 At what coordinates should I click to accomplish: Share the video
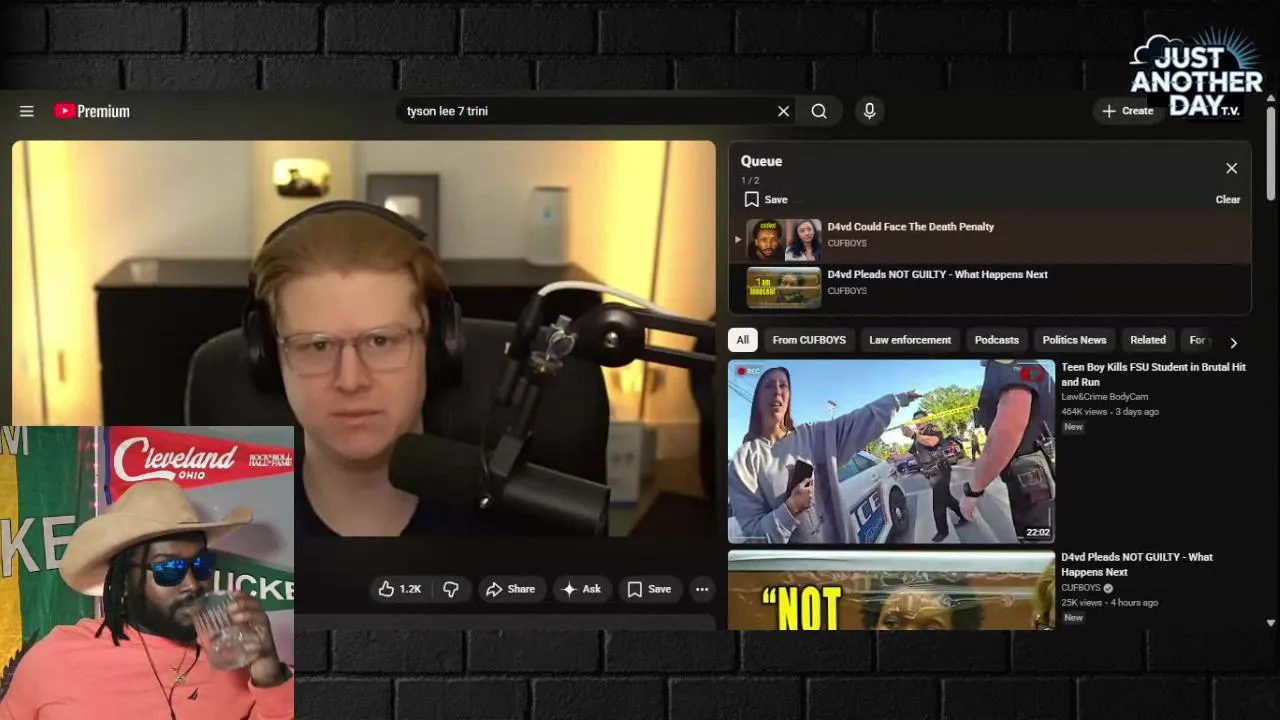(x=511, y=589)
